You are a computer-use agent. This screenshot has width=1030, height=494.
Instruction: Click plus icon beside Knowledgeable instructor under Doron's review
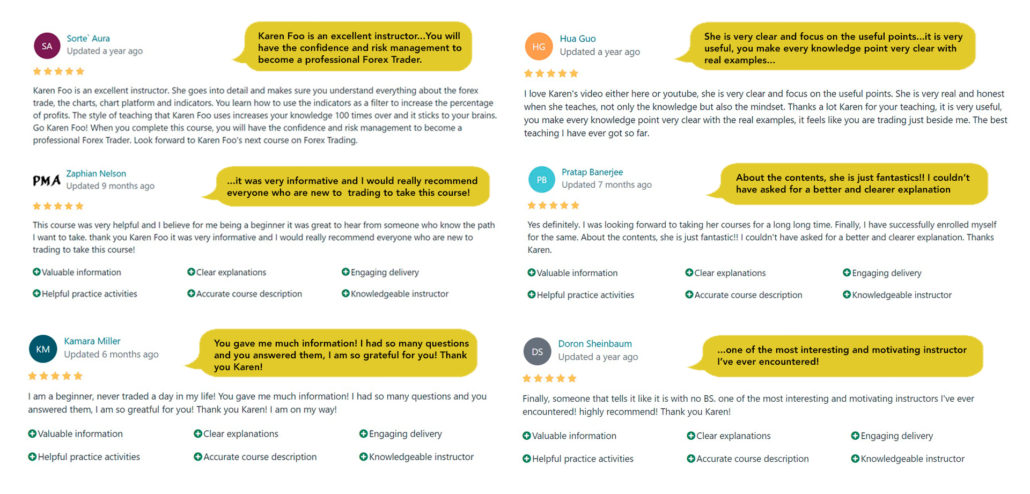[x=855, y=459]
